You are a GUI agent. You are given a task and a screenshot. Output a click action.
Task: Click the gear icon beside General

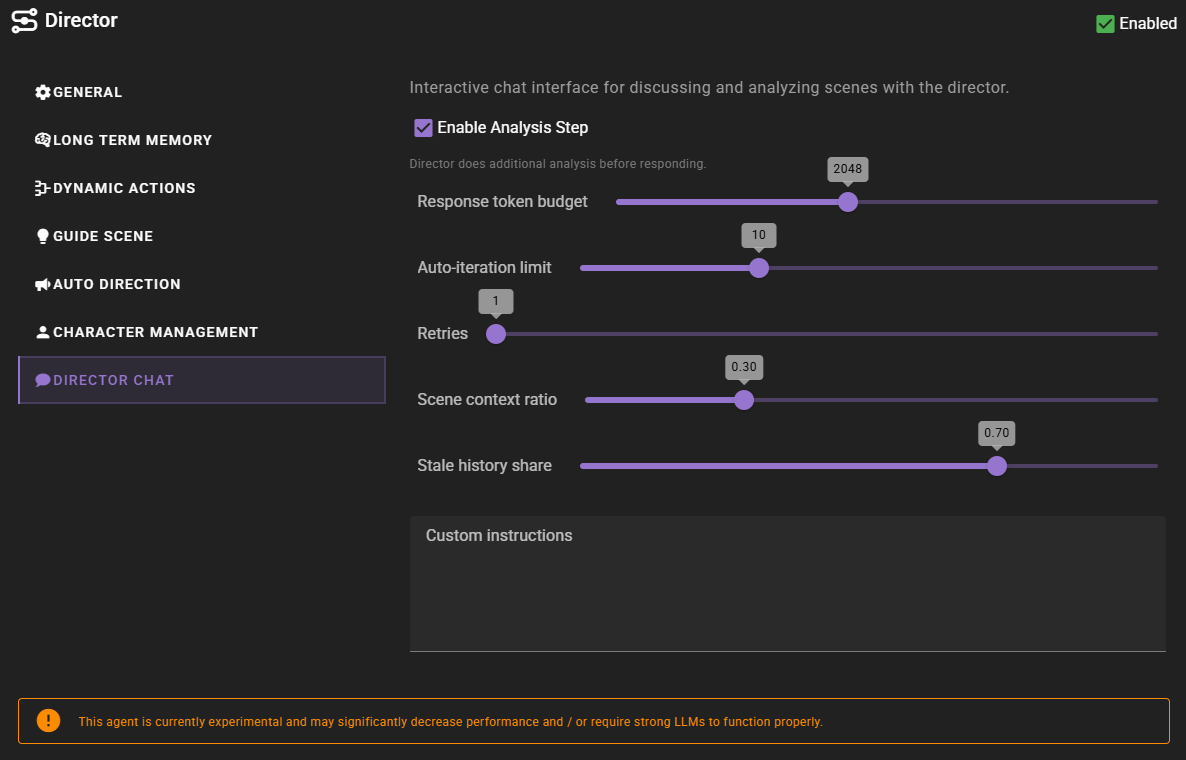point(43,92)
